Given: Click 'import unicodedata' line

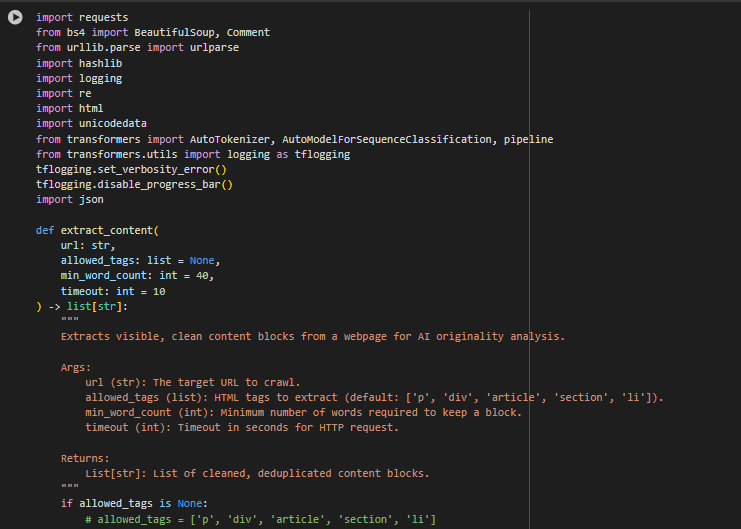Looking at the screenshot, I should click(91, 124).
